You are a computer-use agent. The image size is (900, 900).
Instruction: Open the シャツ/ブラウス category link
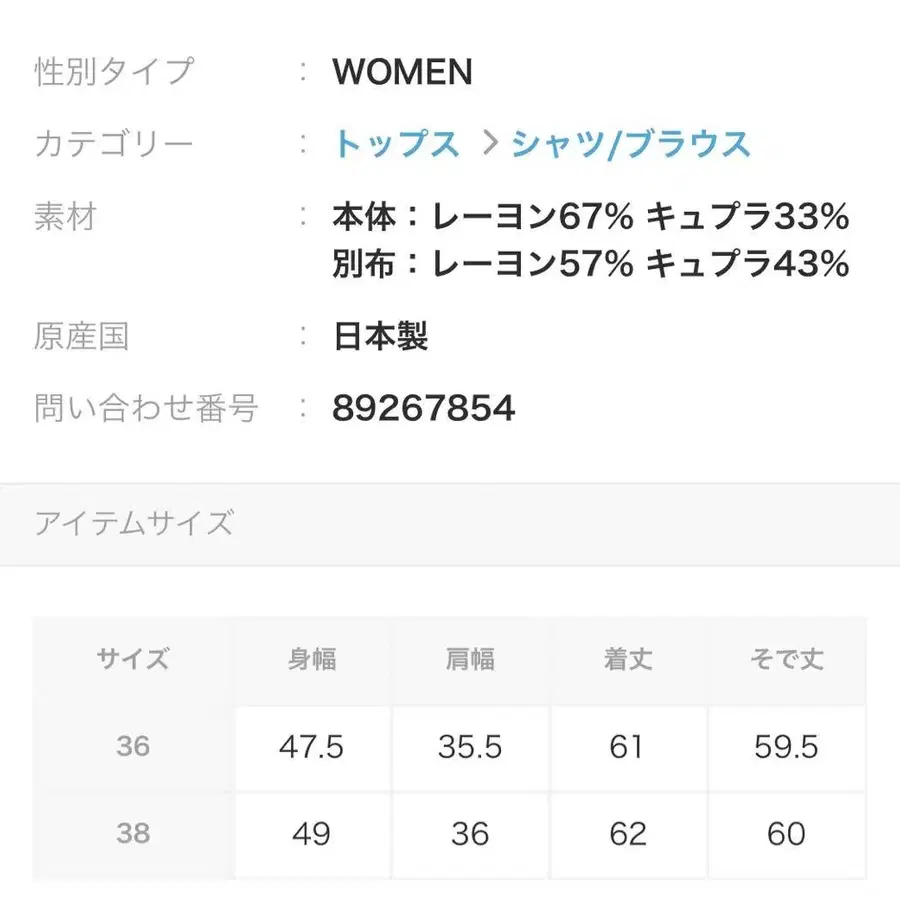tap(631, 144)
